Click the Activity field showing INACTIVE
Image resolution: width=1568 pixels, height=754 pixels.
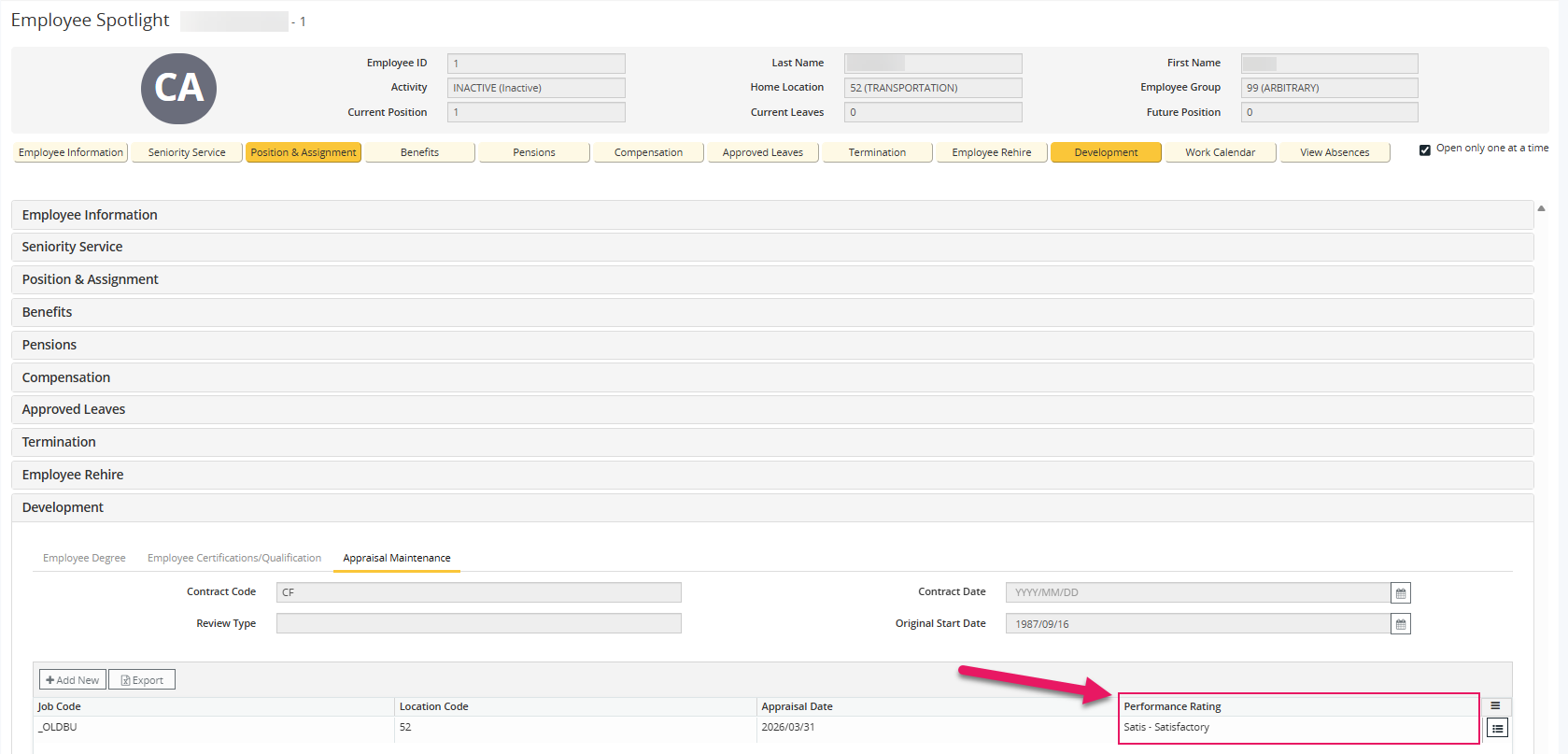coord(536,88)
